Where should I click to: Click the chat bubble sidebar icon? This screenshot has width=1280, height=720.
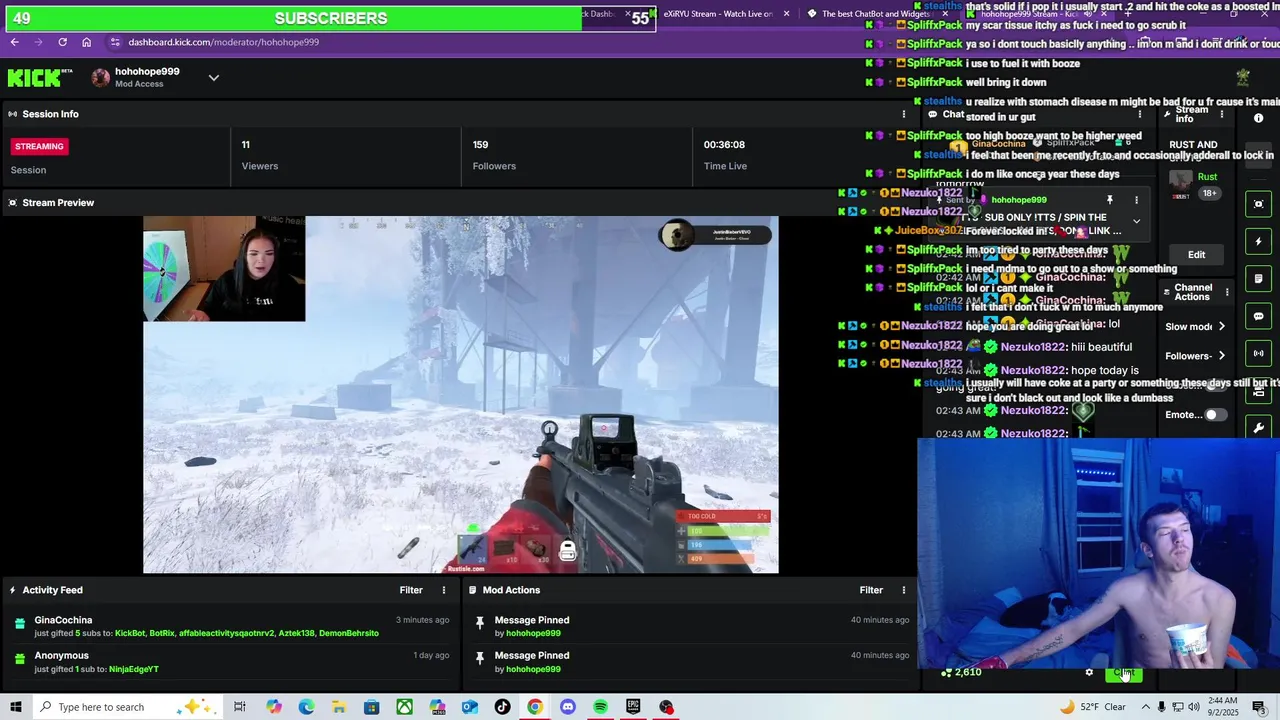click(1259, 316)
